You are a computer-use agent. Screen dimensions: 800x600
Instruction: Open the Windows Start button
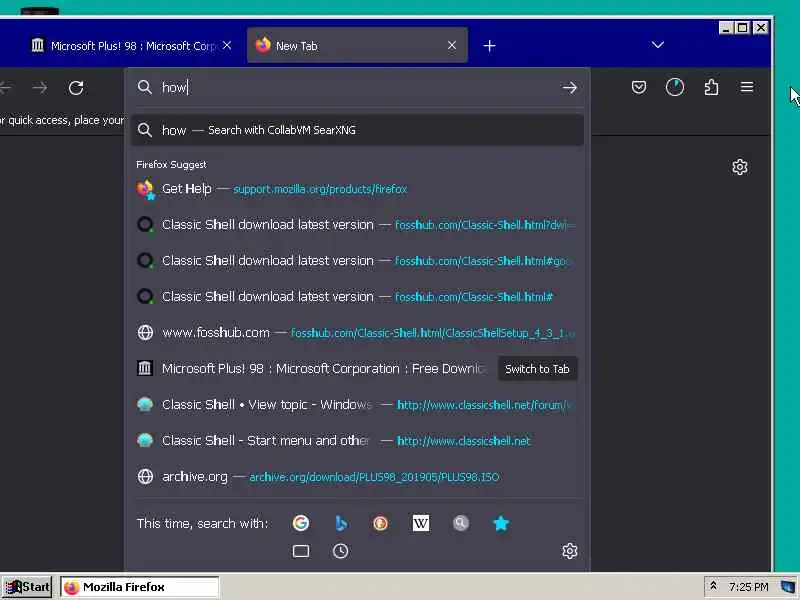[x=28, y=587]
